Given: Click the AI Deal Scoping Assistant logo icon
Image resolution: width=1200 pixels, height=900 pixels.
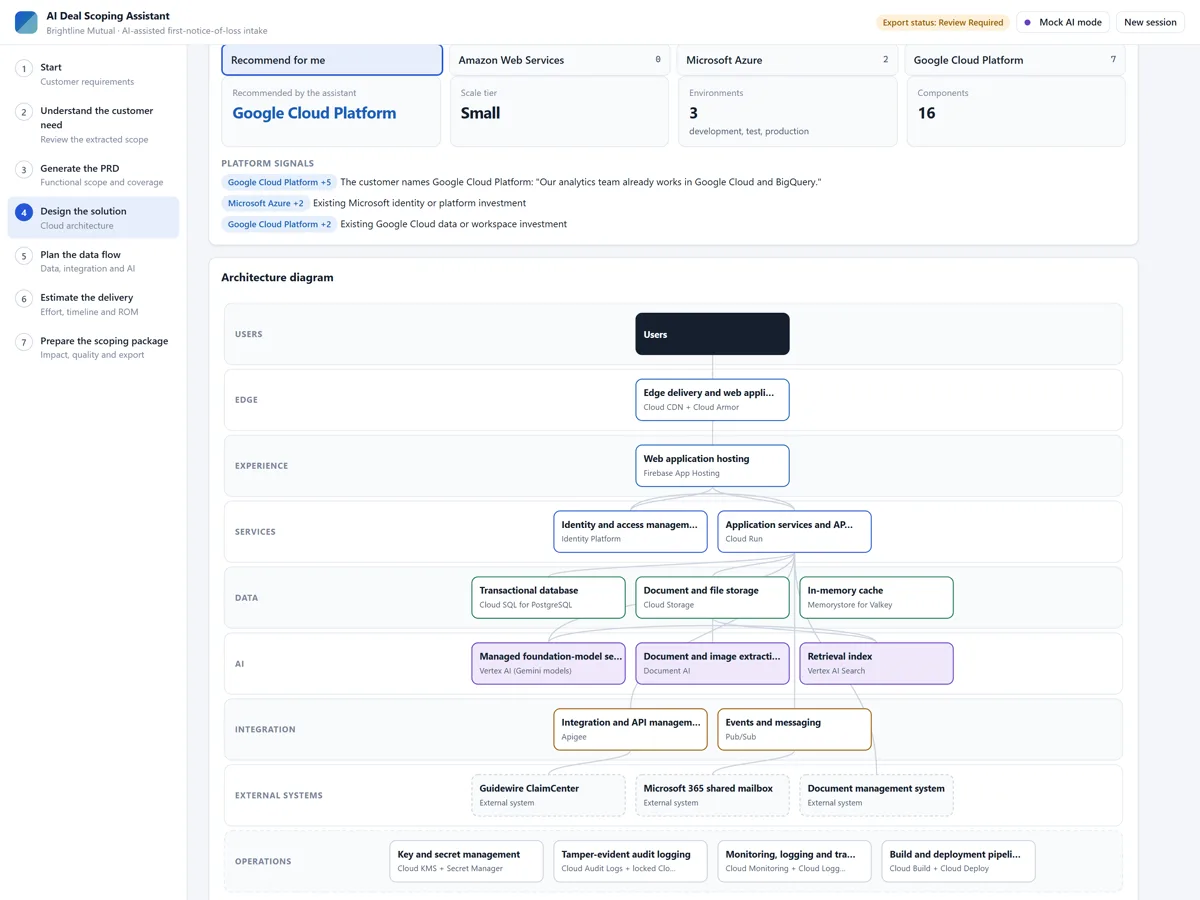Looking at the screenshot, I should (x=26, y=22).
